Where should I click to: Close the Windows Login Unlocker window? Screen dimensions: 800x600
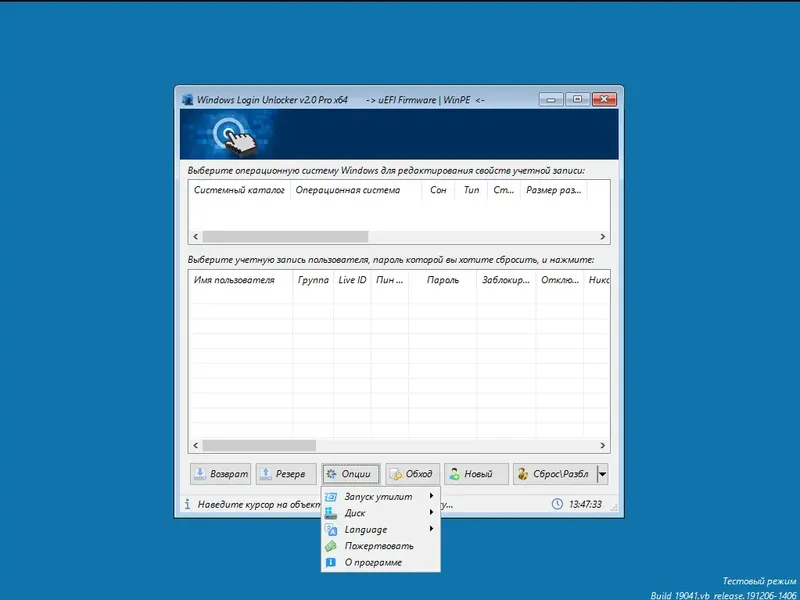pos(605,99)
